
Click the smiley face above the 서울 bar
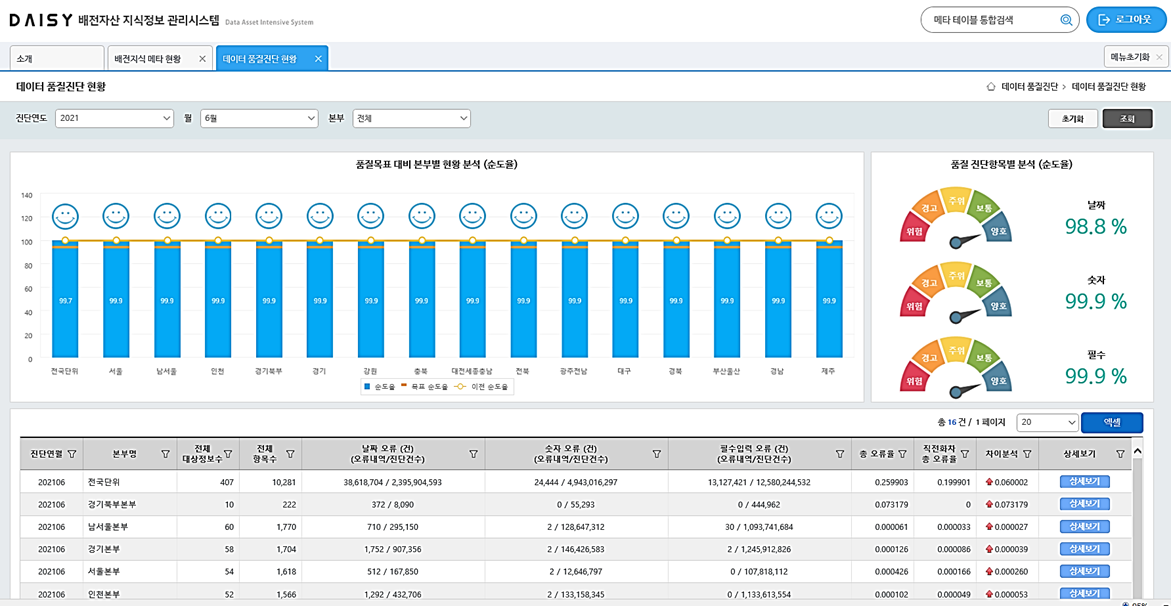116,216
